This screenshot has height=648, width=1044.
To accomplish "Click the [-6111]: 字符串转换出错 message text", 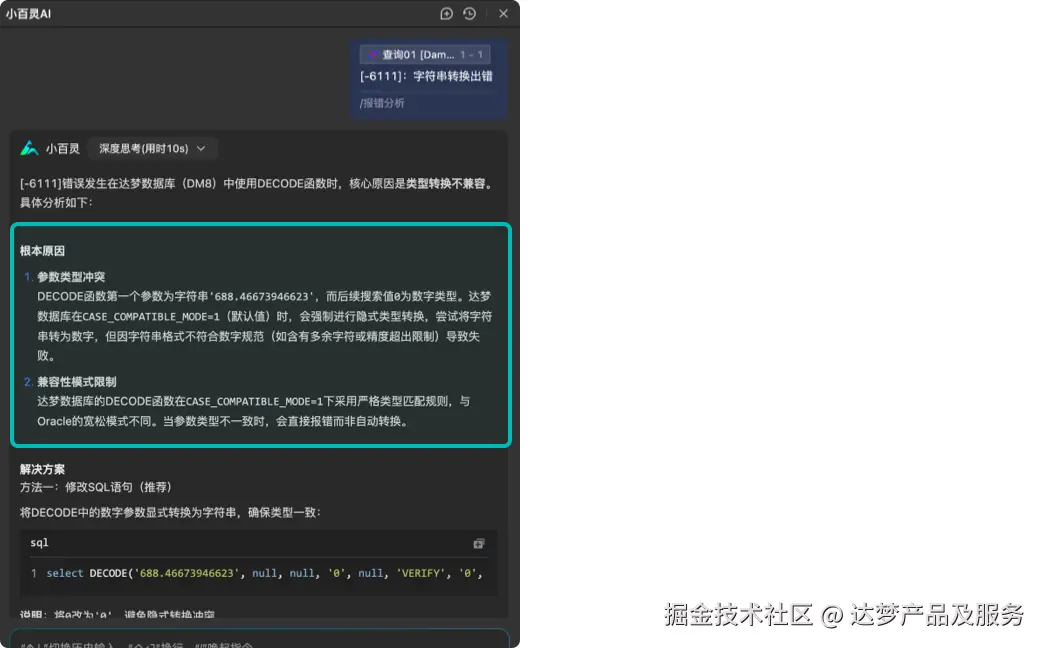I will [x=426, y=76].
